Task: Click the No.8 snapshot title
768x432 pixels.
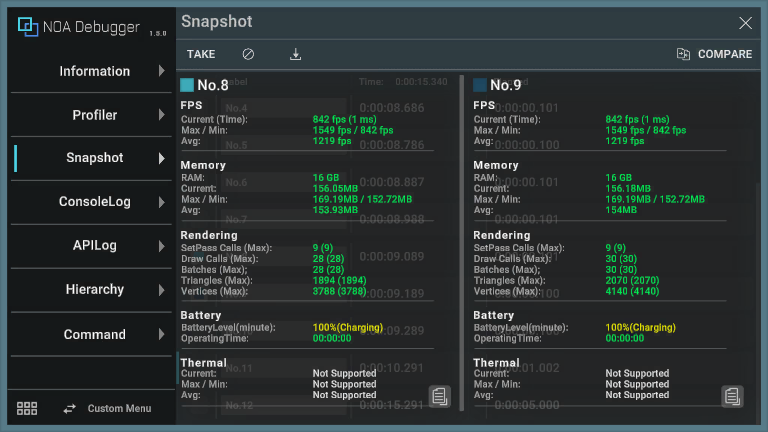Action: coord(213,85)
